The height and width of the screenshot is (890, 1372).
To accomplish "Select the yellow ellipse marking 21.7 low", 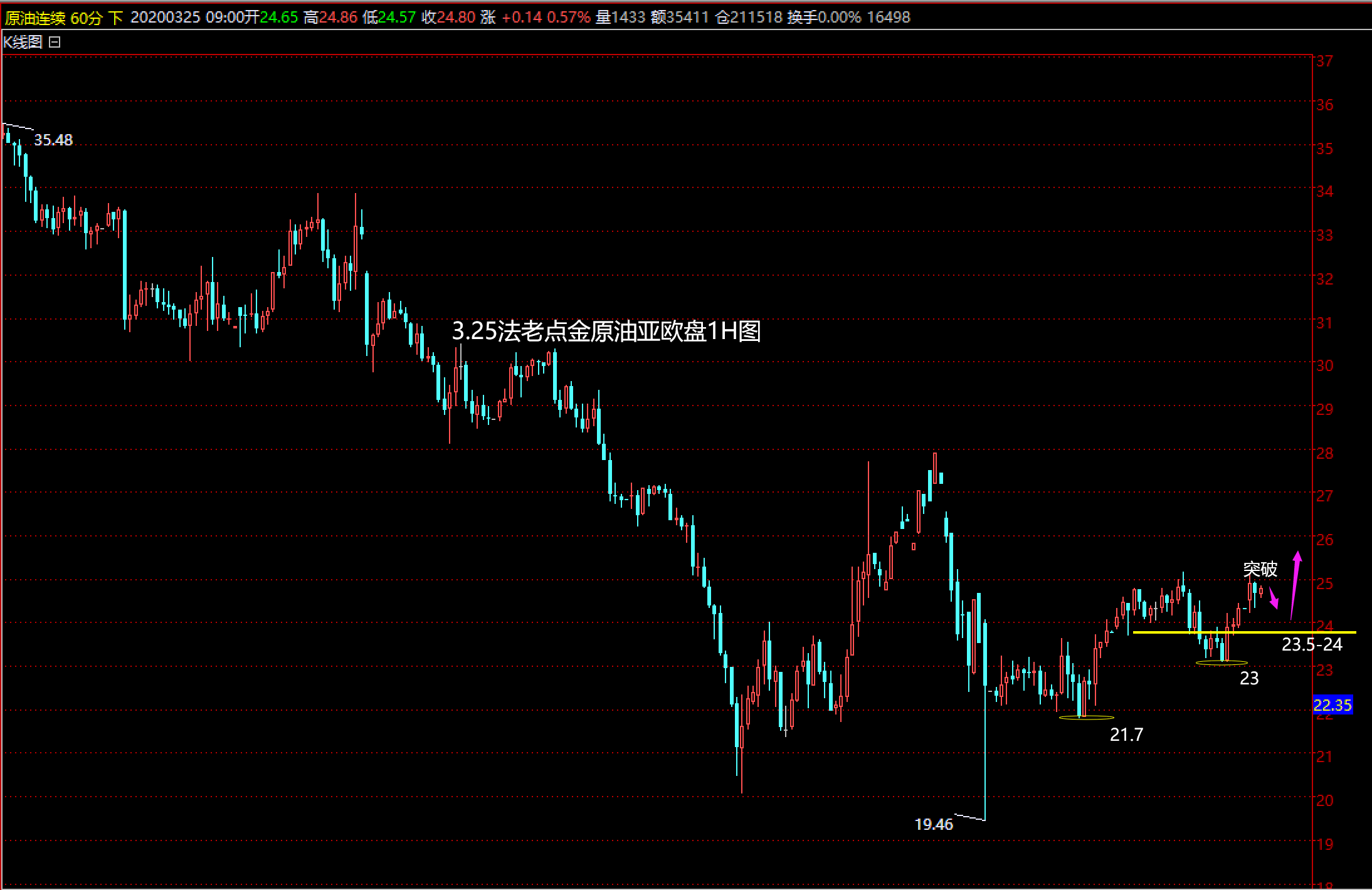I will tap(1086, 717).
